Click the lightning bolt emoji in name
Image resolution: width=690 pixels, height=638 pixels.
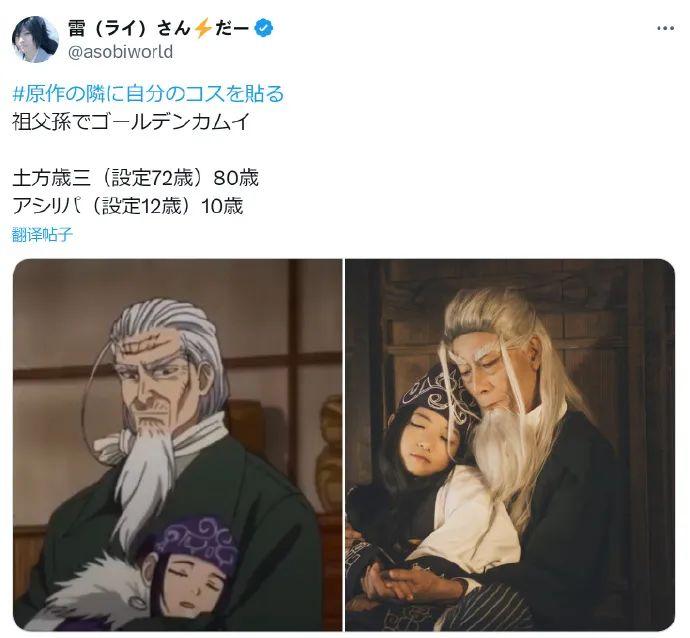point(202,29)
